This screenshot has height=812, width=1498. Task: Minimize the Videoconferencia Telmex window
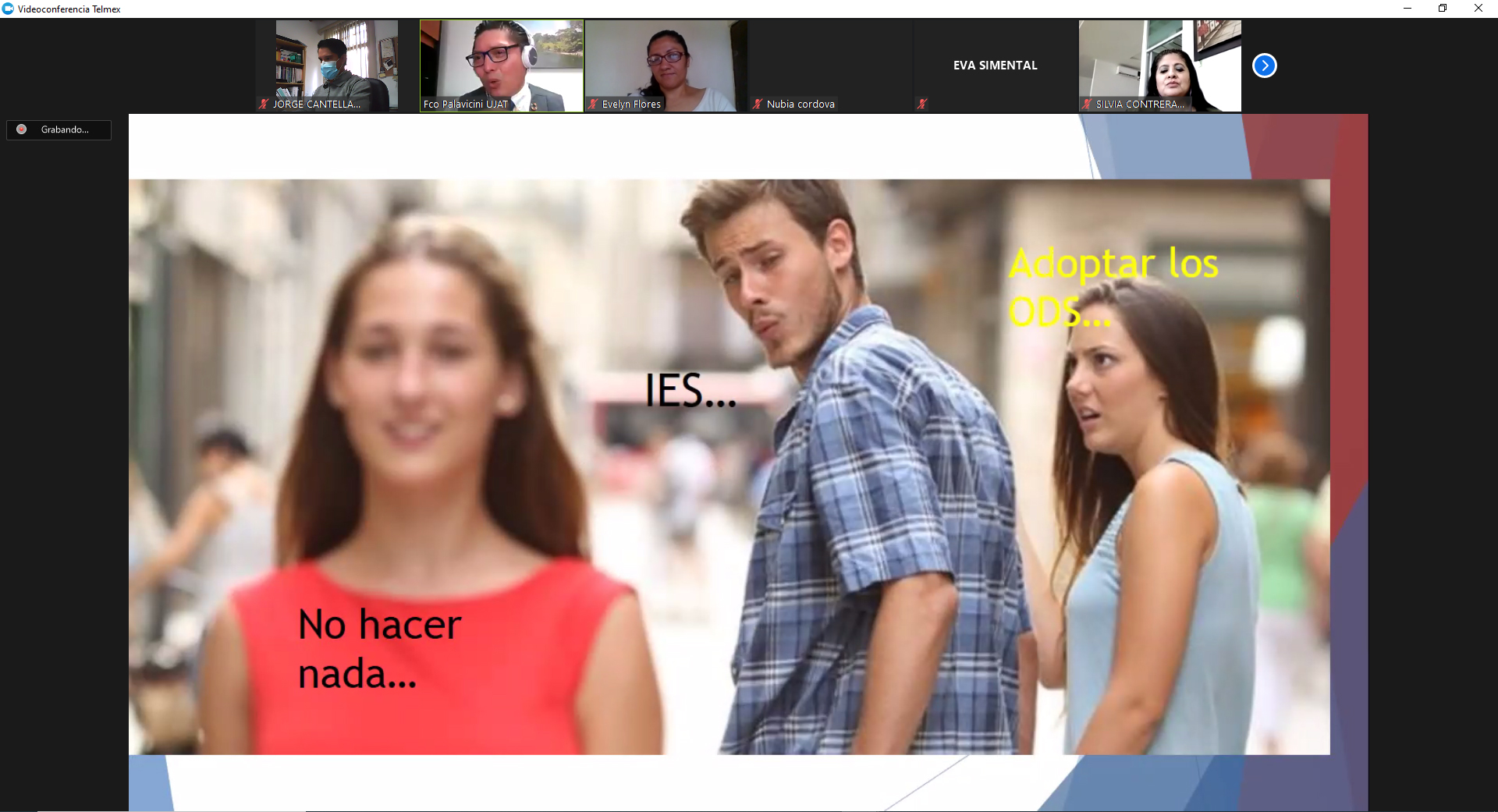(x=1407, y=9)
